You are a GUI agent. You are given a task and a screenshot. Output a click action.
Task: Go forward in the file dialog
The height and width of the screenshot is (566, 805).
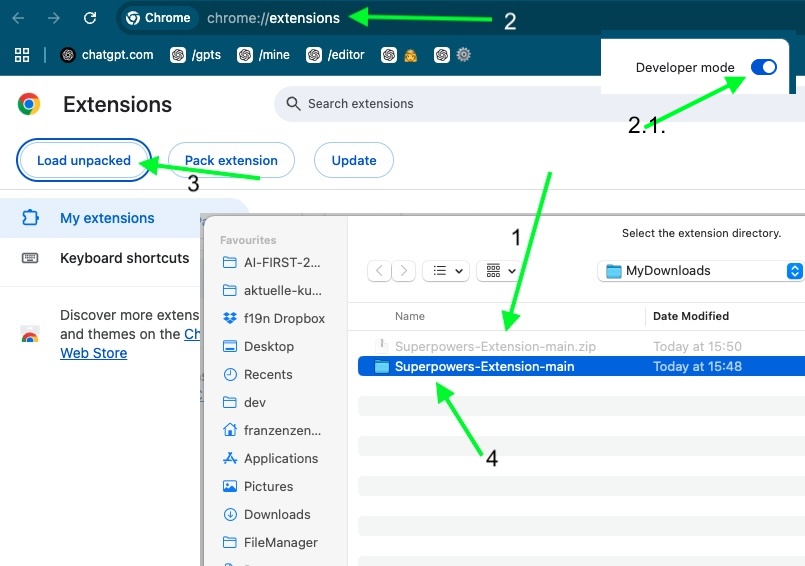404,271
